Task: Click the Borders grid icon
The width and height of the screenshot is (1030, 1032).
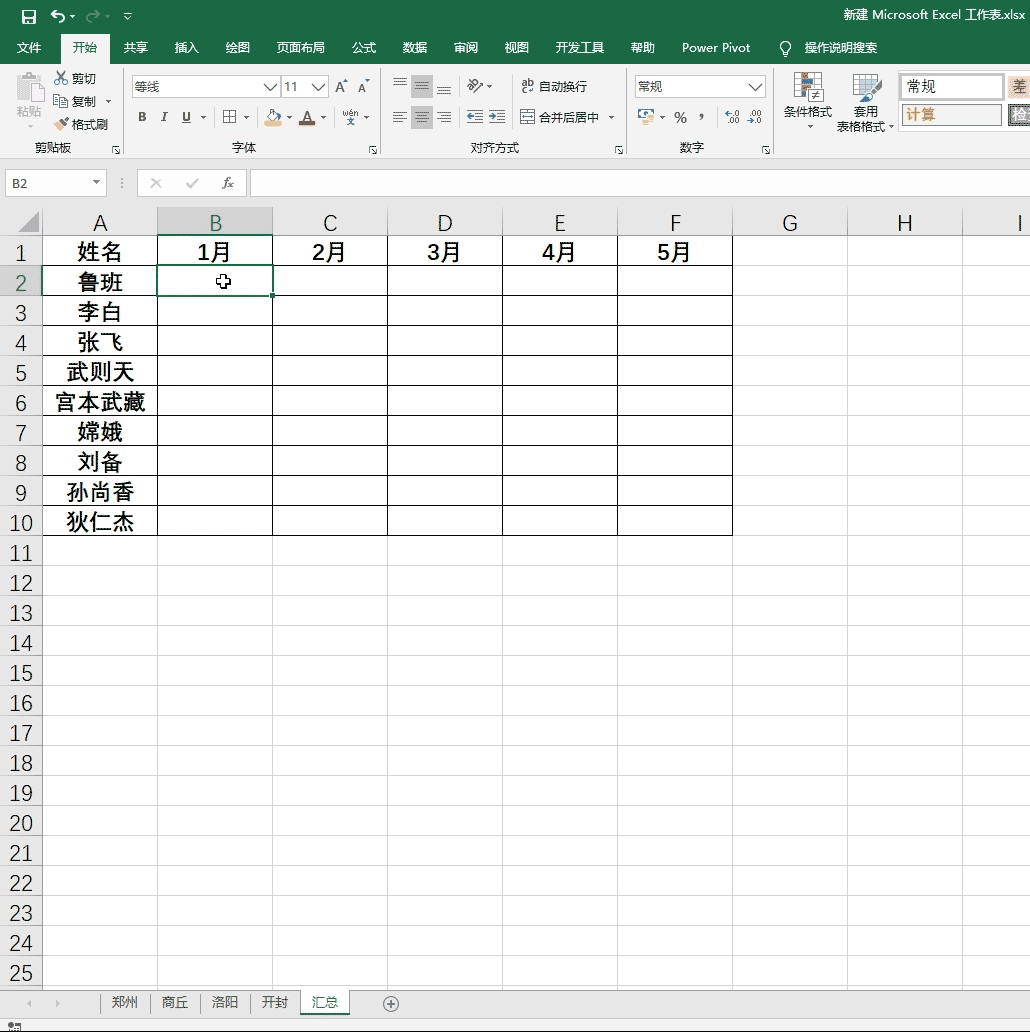Action: pos(229,117)
